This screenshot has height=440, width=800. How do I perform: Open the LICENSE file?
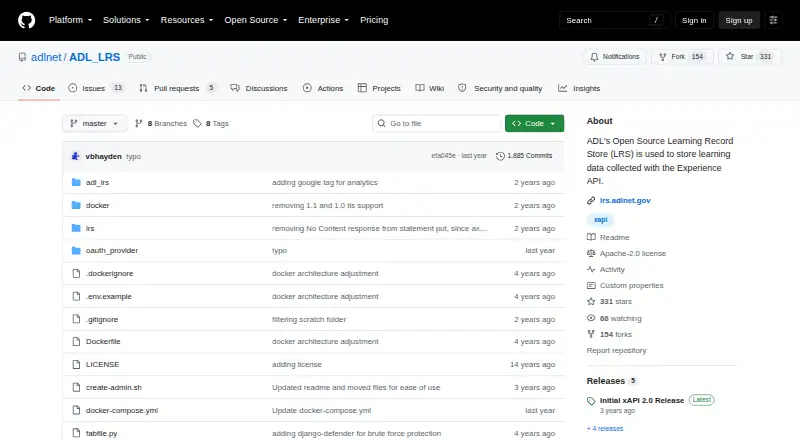103,364
